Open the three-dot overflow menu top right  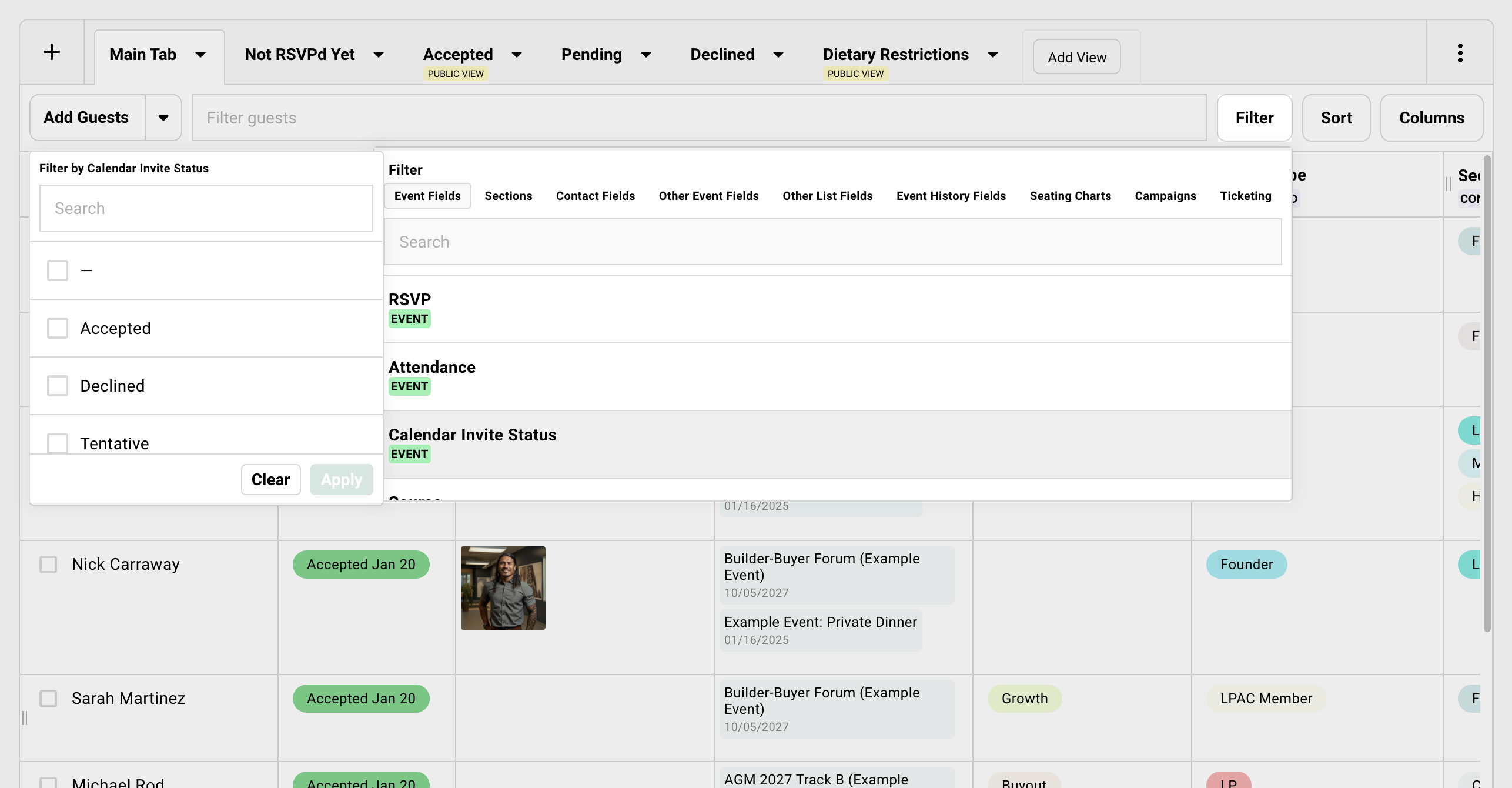click(1460, 52)
